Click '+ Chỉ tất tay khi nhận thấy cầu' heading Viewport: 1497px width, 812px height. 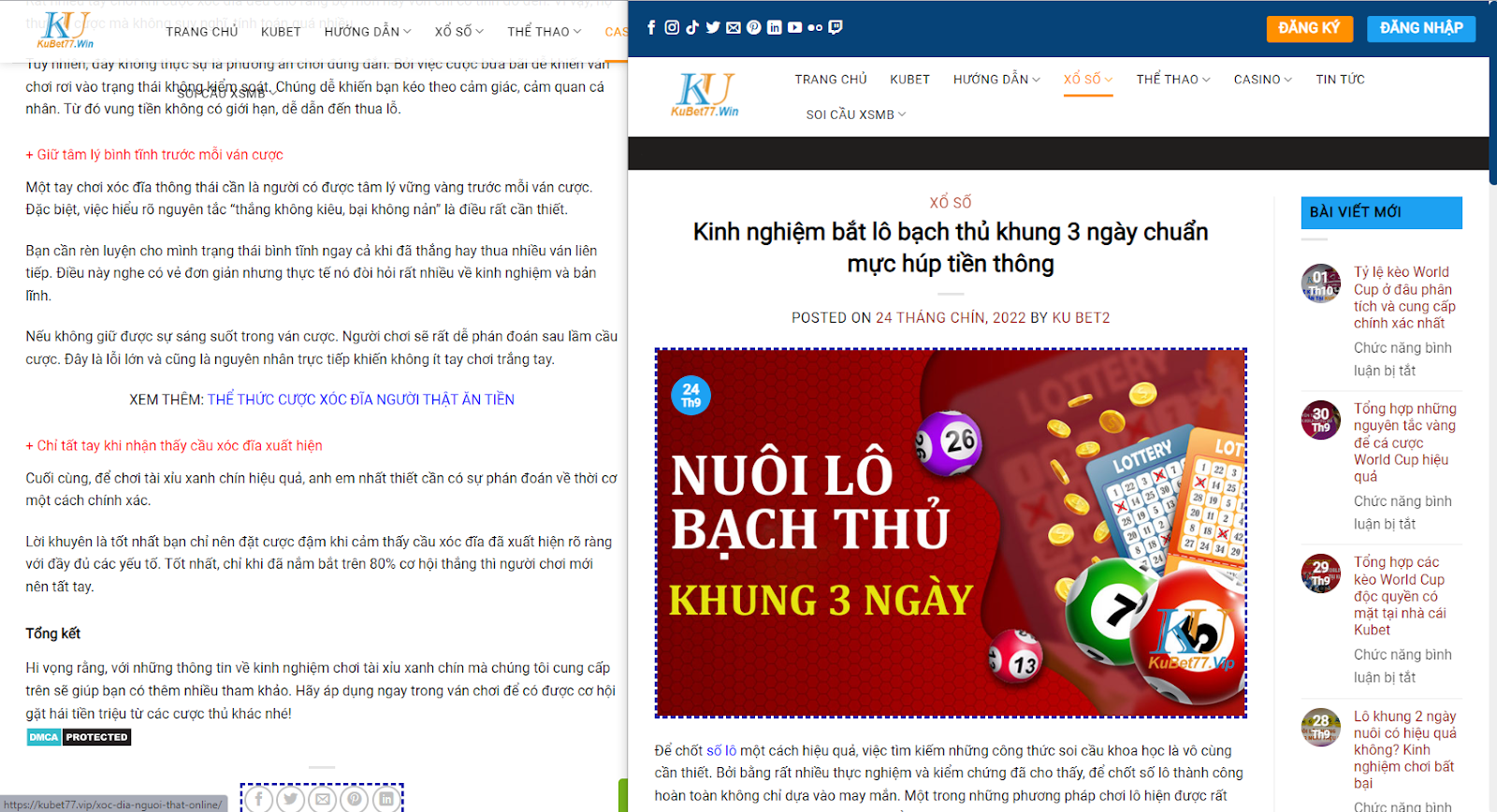tap(174, 445)
